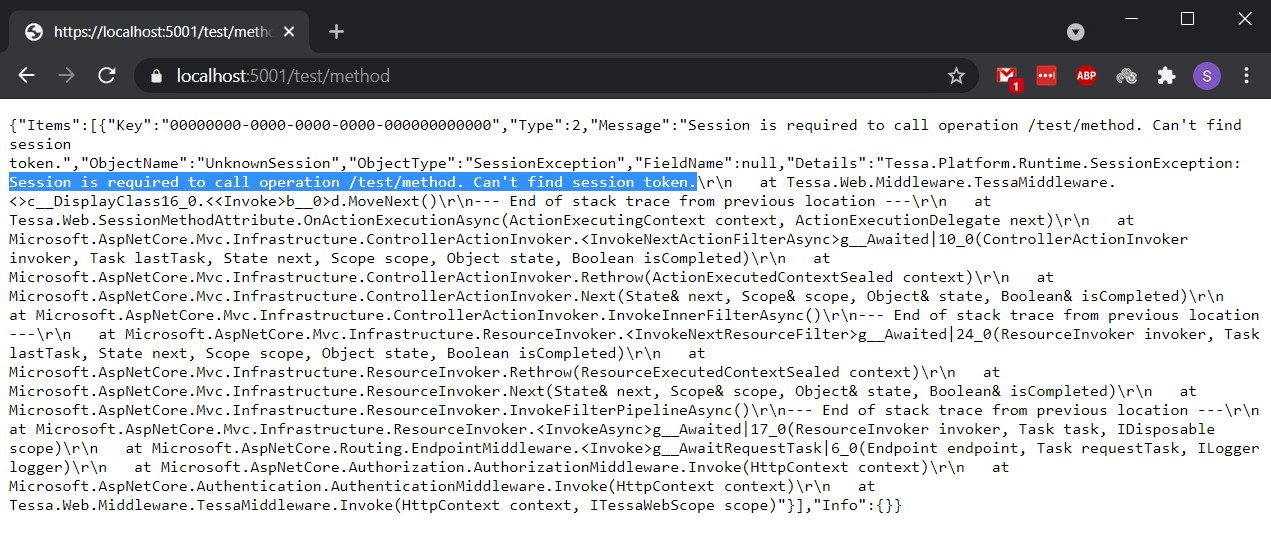The image size is (1271, 534).
Task: Go back to the previous page
Action: coord(27,76)
